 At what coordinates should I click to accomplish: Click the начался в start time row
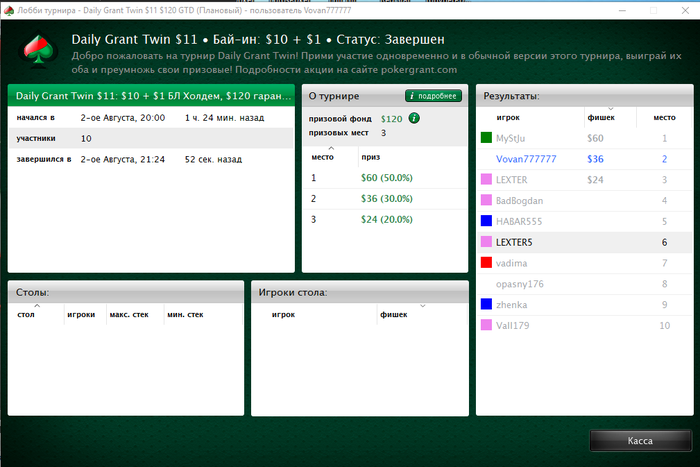tap(151, 117)
